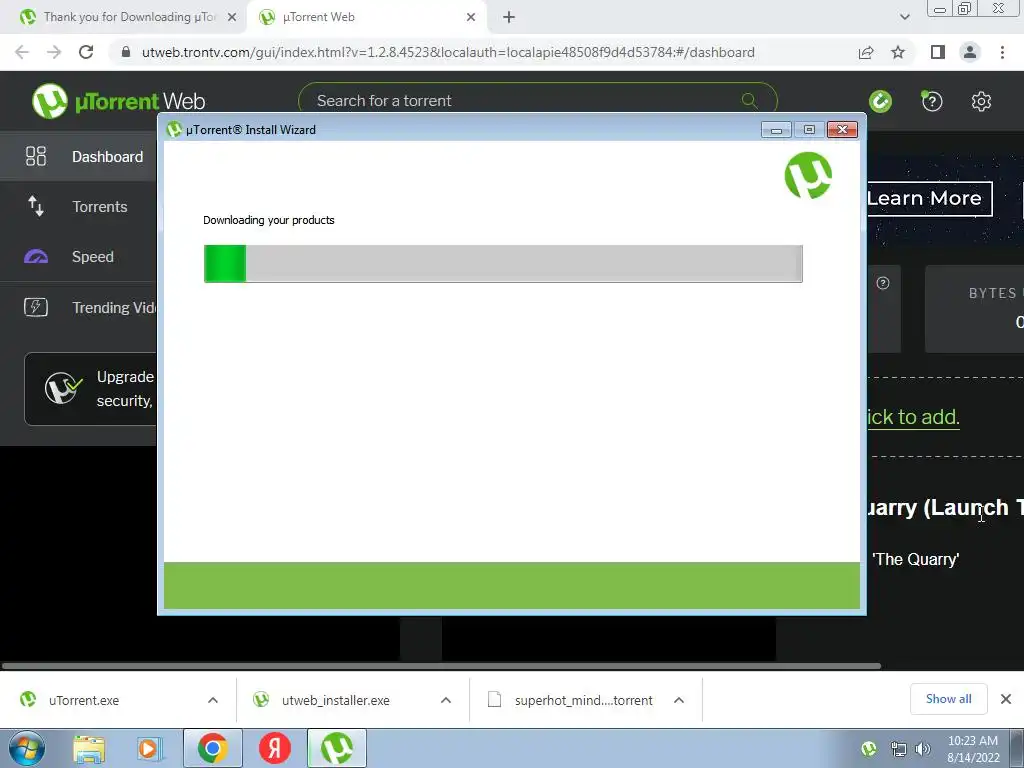Click the volume speaker tray icon

[923, 749]
